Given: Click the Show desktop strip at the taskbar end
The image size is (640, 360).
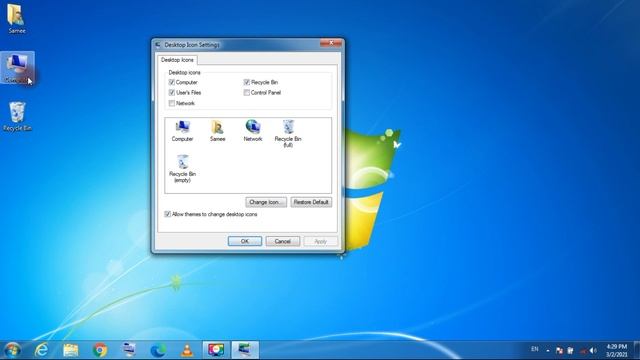Looking at the screenshot, I should click(x=637, y=350).
